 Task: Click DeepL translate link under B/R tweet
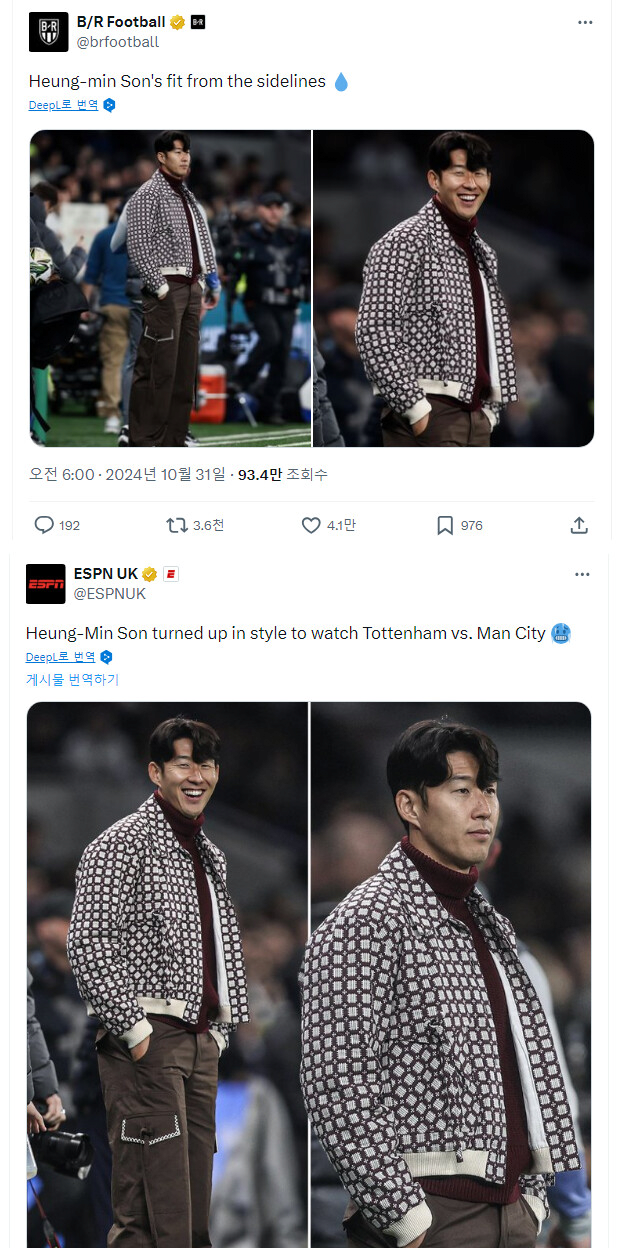pos(64,104)
